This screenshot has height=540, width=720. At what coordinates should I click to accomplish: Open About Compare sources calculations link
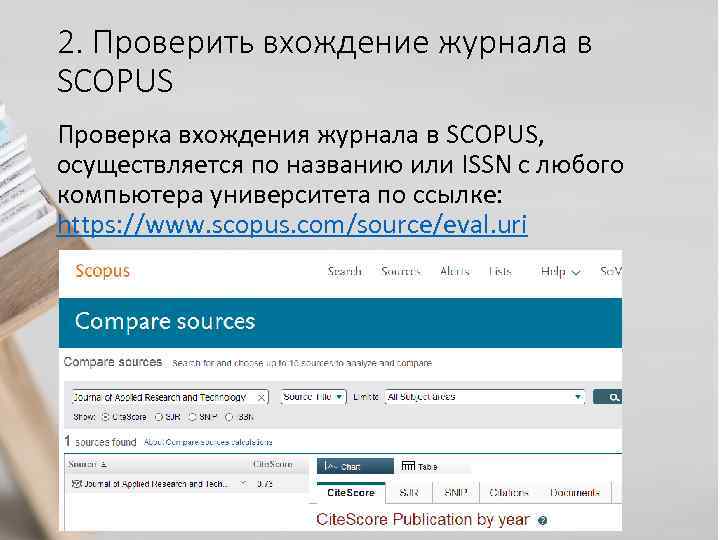click(208, 442)
